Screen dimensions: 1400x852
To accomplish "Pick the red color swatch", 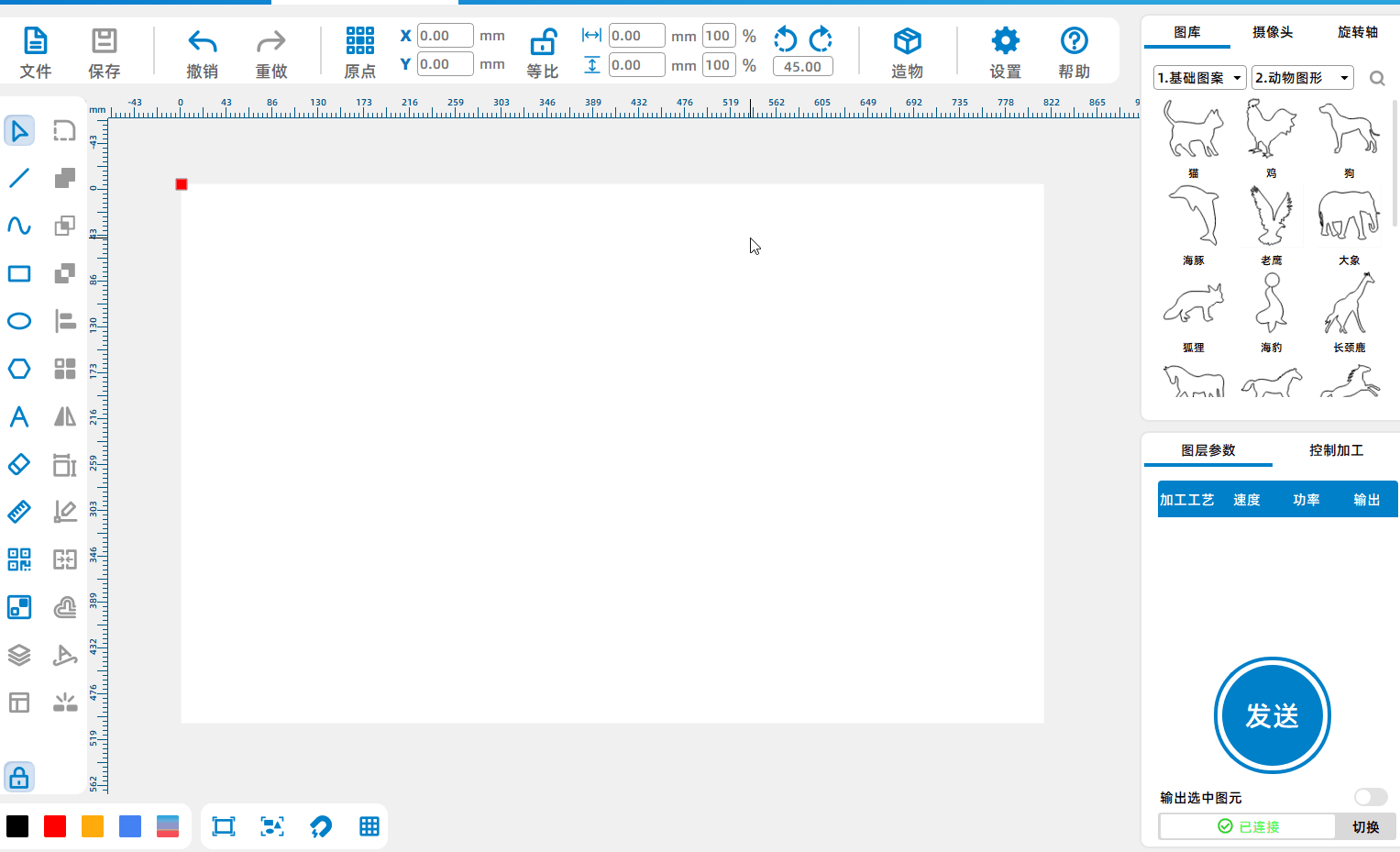I will point(55,826).
